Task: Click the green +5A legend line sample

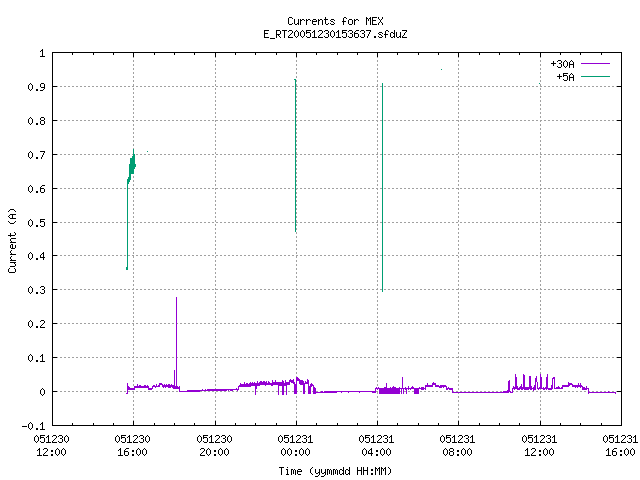Action: point(595,76)
